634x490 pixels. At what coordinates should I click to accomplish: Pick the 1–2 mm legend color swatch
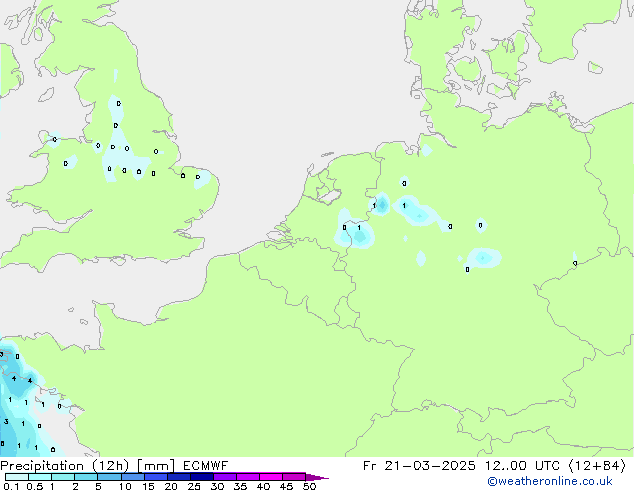pos(63,477)
